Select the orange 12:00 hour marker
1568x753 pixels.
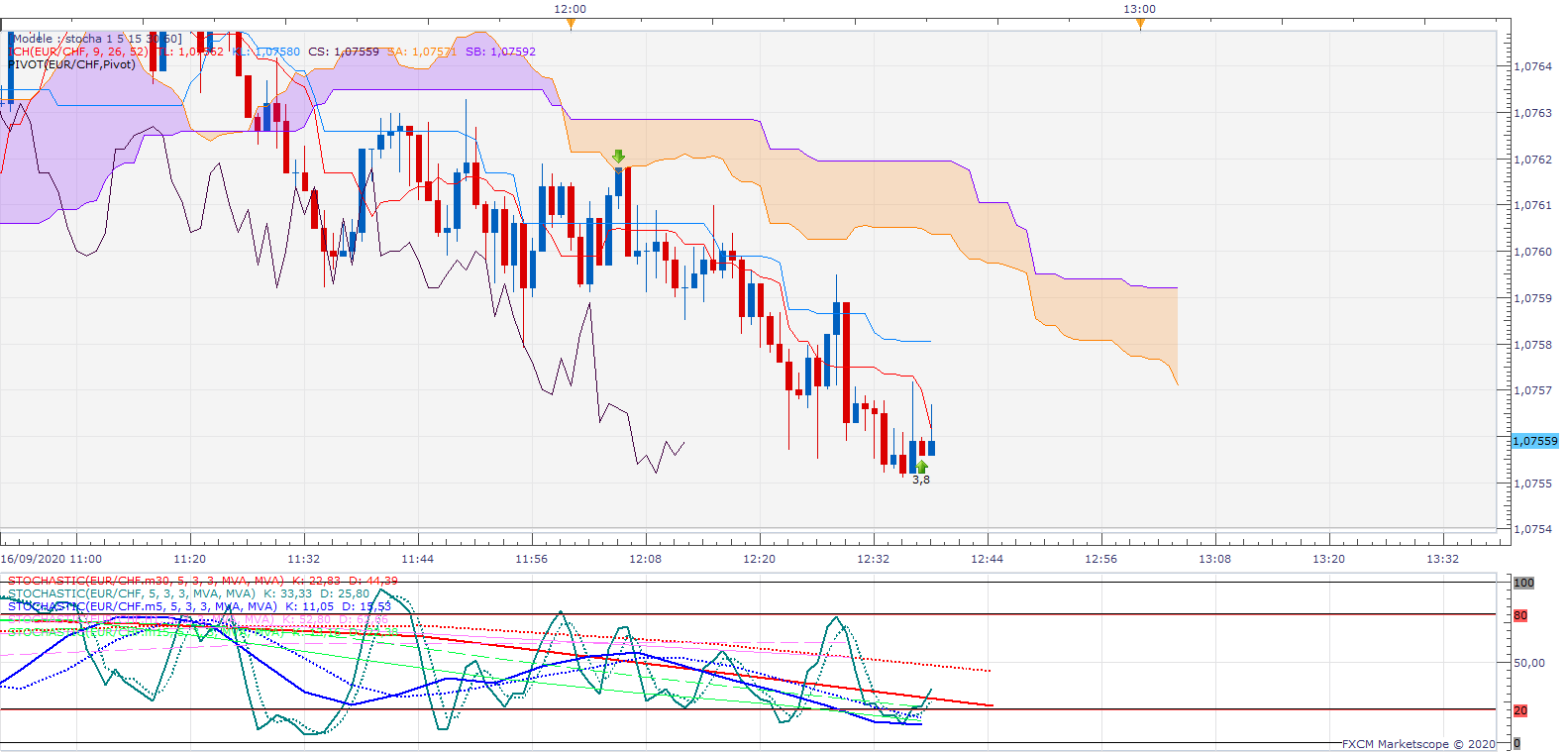click(x=571, y=24)
